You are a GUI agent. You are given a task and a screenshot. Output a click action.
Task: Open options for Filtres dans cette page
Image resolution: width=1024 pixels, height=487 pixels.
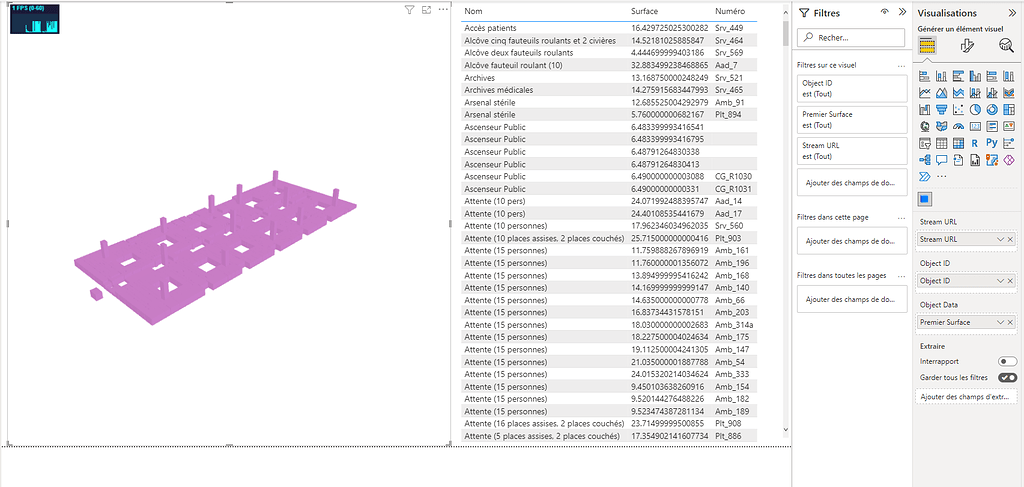(x=901, y=217)
